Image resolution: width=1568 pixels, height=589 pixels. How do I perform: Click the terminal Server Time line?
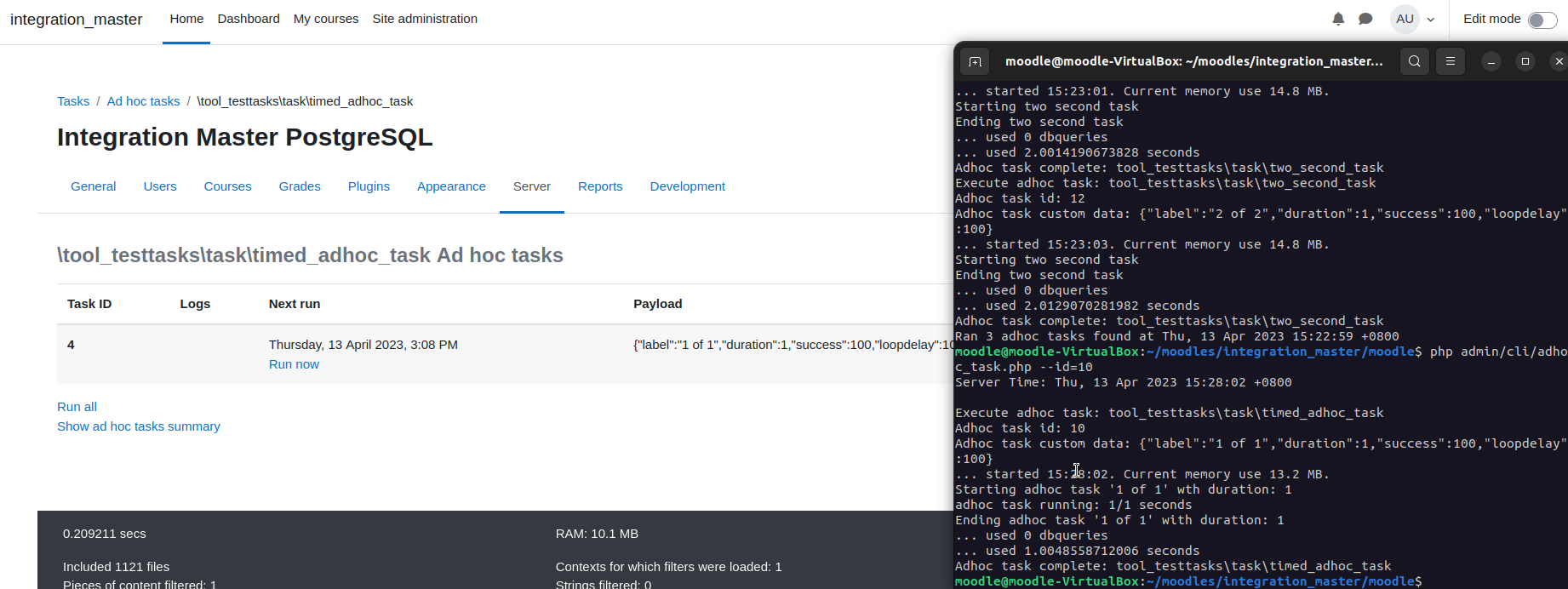point(1124,382)
